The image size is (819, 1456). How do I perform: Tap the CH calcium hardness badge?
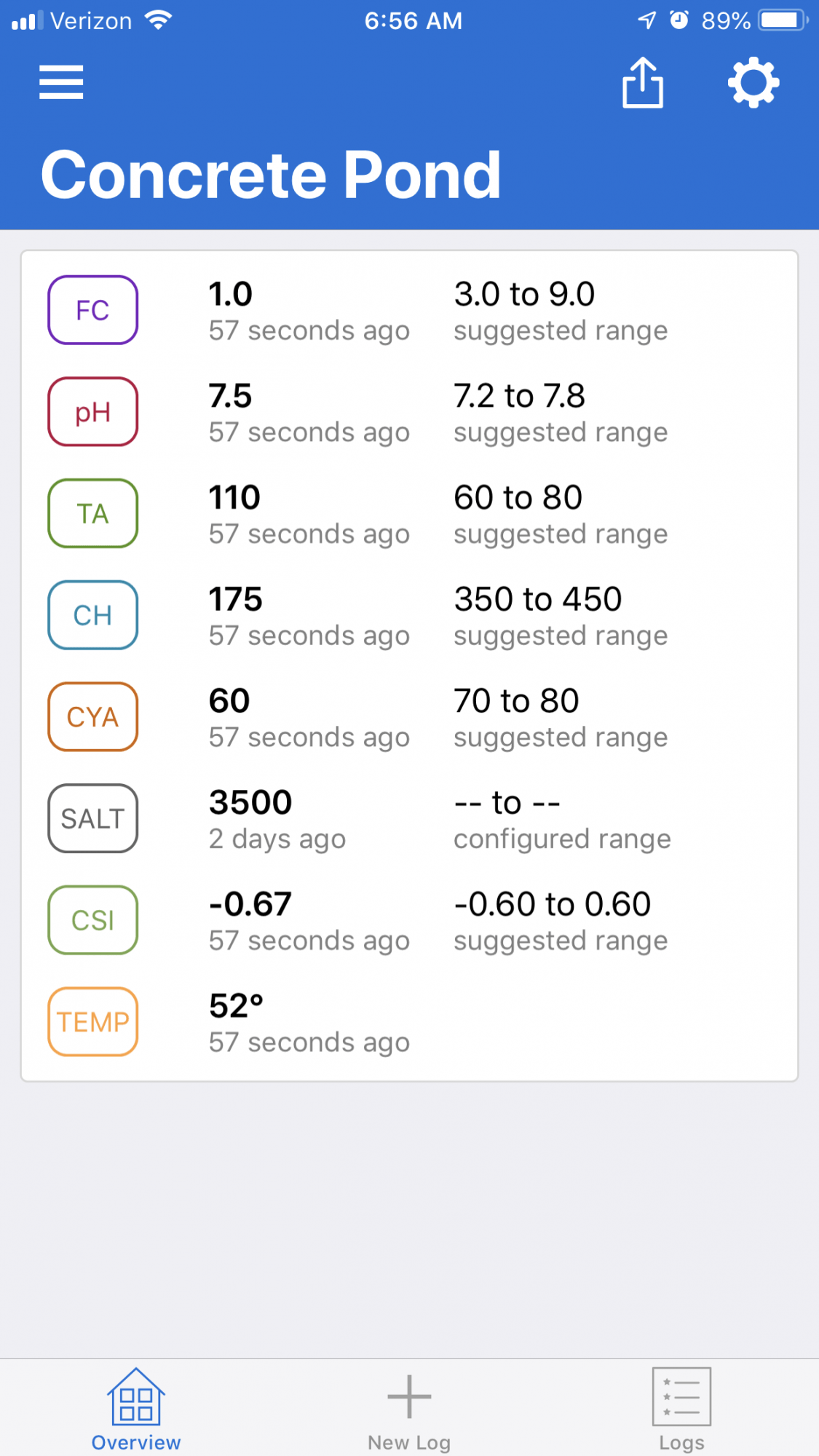pyautogui.click(x=93, y=615)
